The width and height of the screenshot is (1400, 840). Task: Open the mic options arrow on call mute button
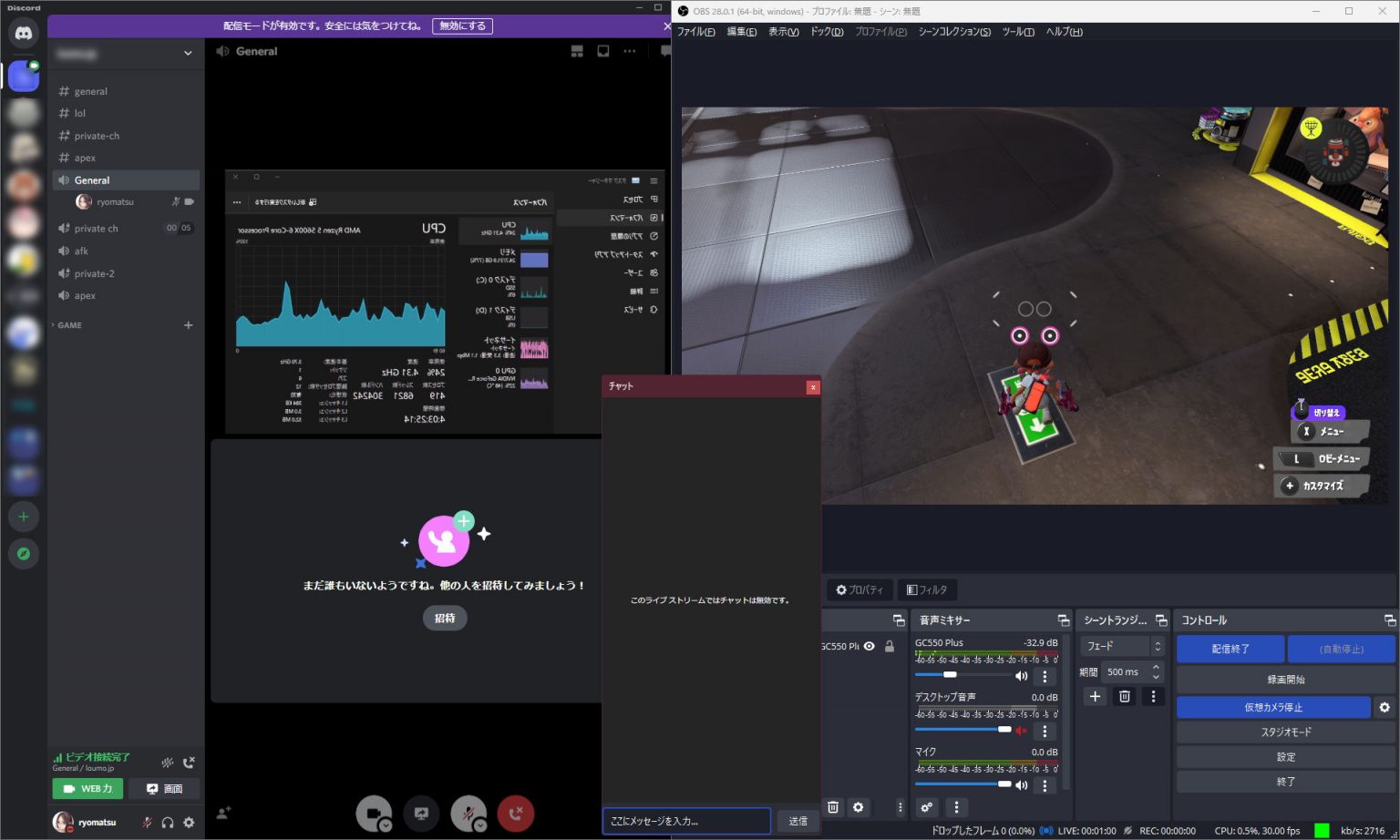(x=480, y=825)
